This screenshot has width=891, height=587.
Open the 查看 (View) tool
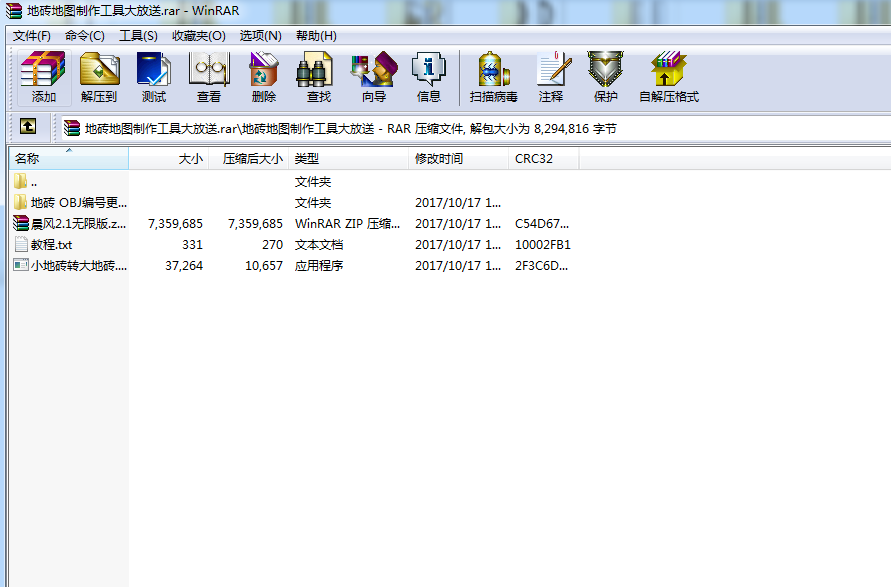(x=209, y=78)
